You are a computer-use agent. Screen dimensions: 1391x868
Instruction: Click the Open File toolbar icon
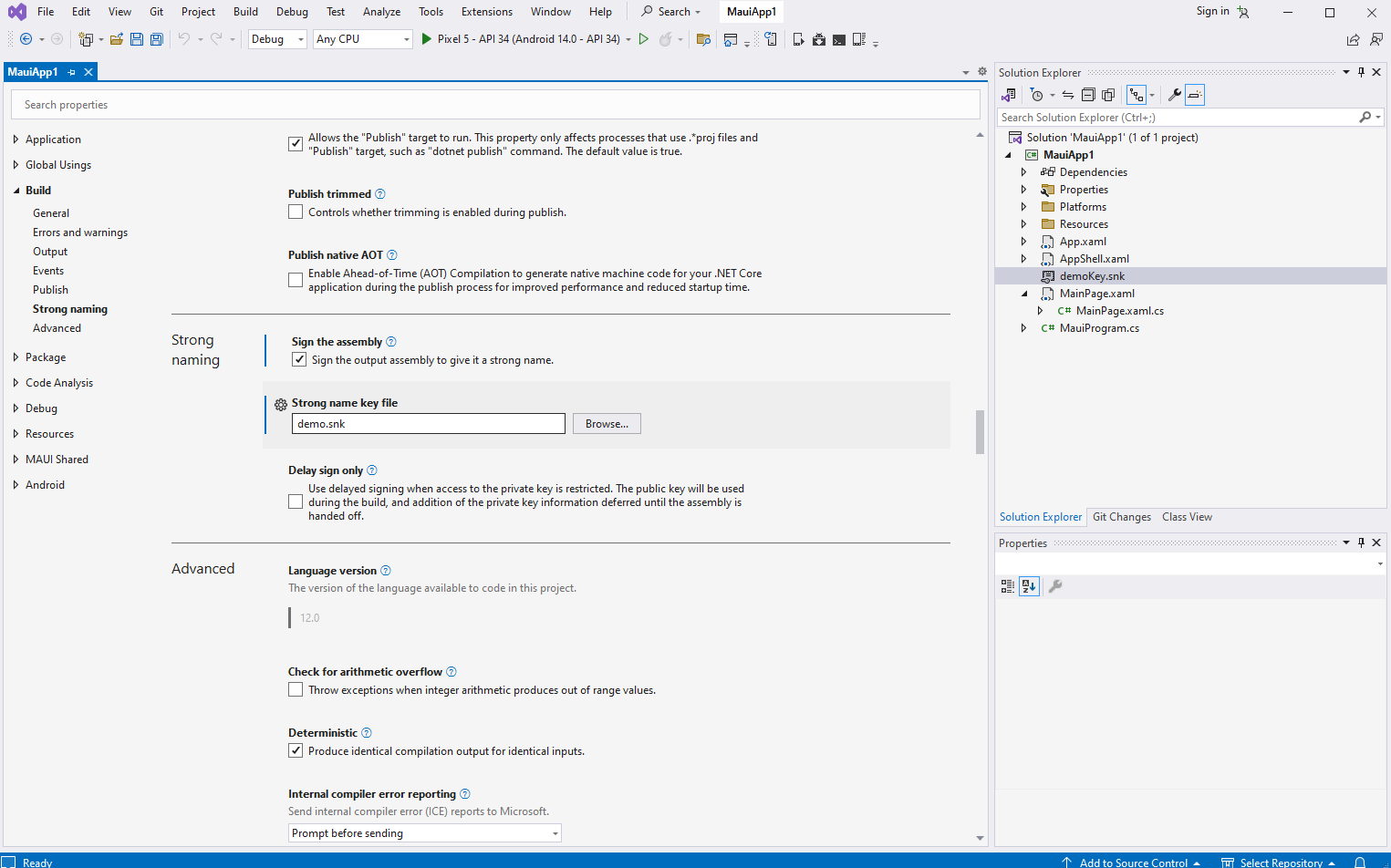point(117,39)
